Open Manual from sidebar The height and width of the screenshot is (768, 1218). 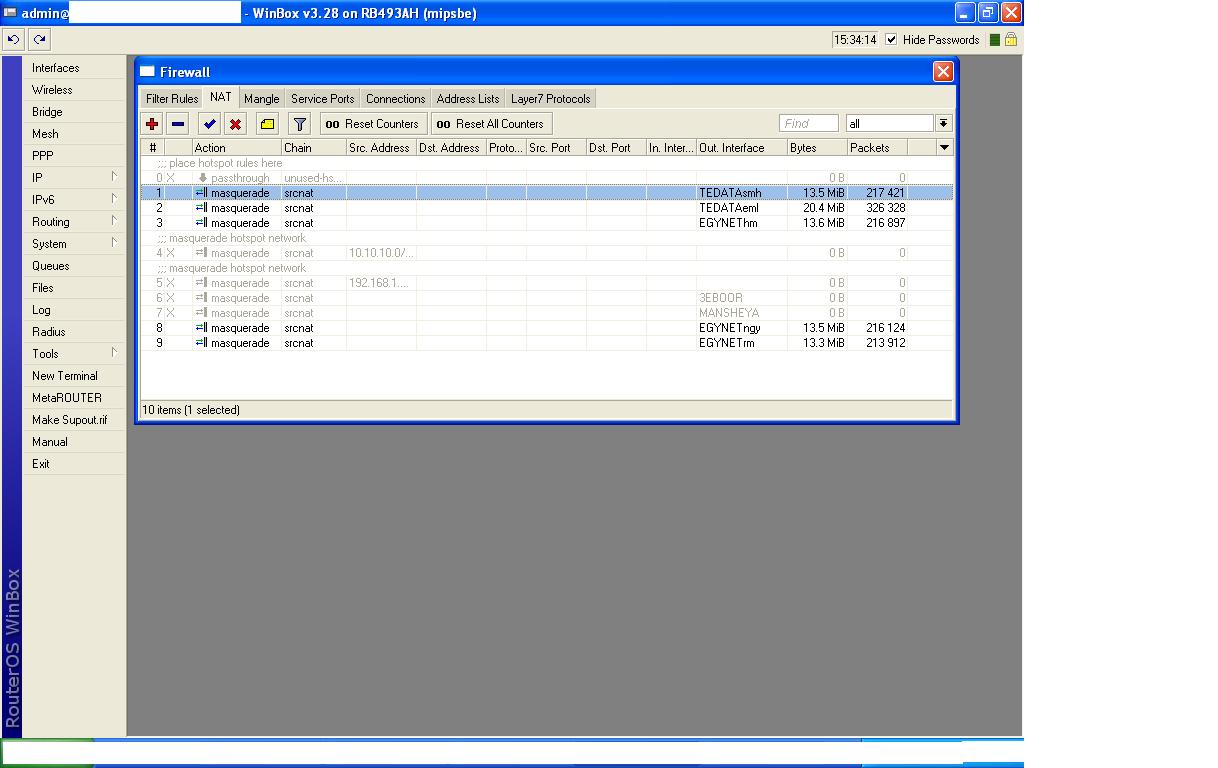[x=74, y=442]
